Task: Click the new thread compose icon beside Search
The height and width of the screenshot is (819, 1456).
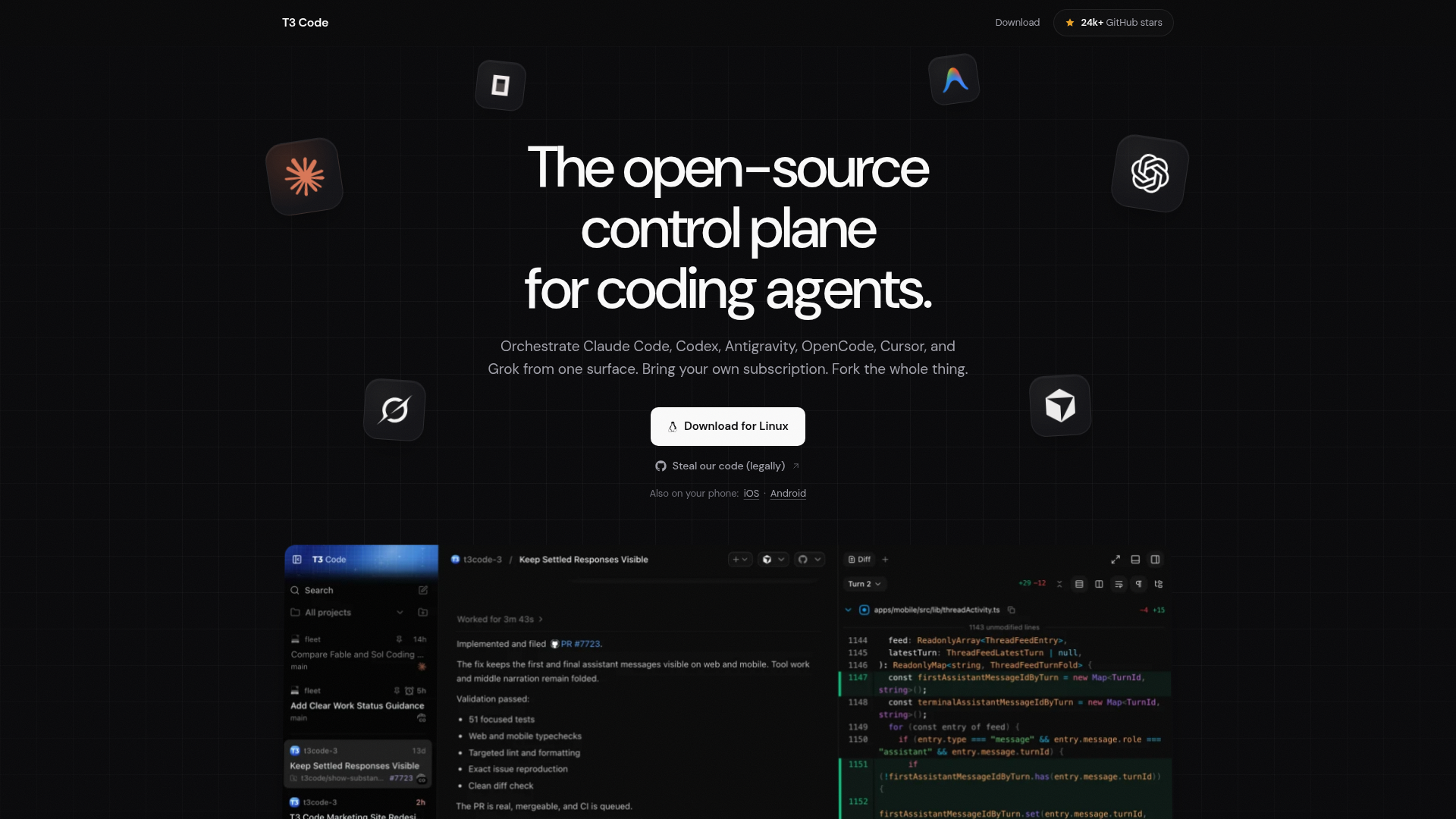Action: 423,590
